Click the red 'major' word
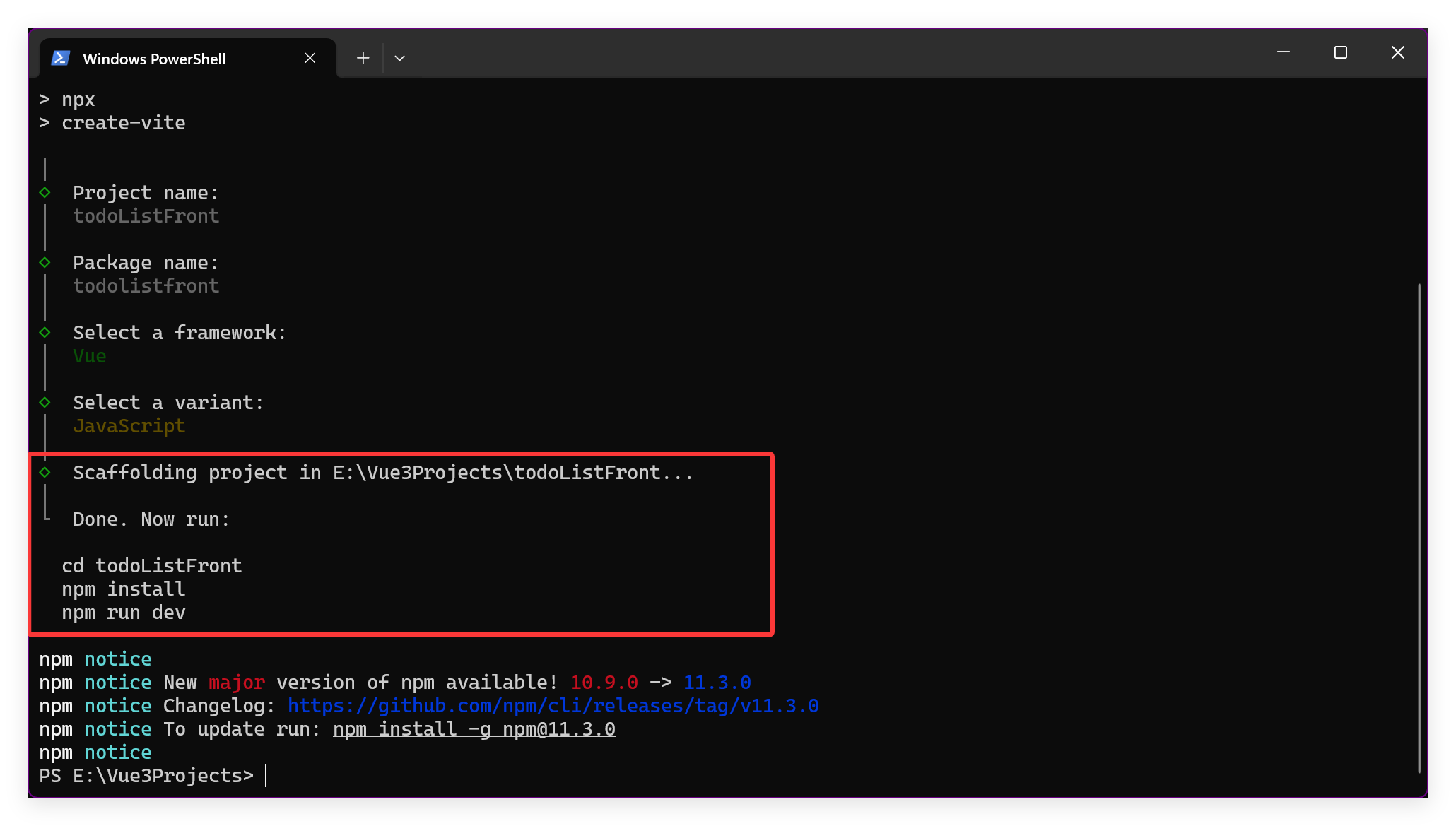This screenshot has width=1456, height=826. click(x=237, y=683)
